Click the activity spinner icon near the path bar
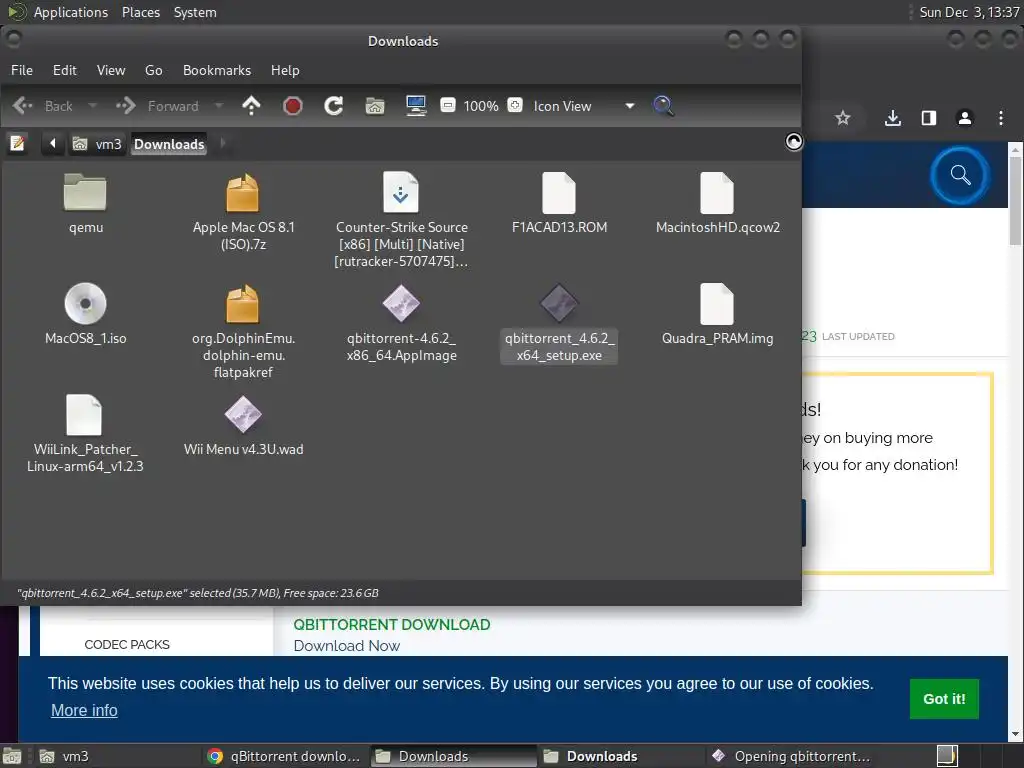Viewport: 1024px width, 768px height. pos(793,142)
